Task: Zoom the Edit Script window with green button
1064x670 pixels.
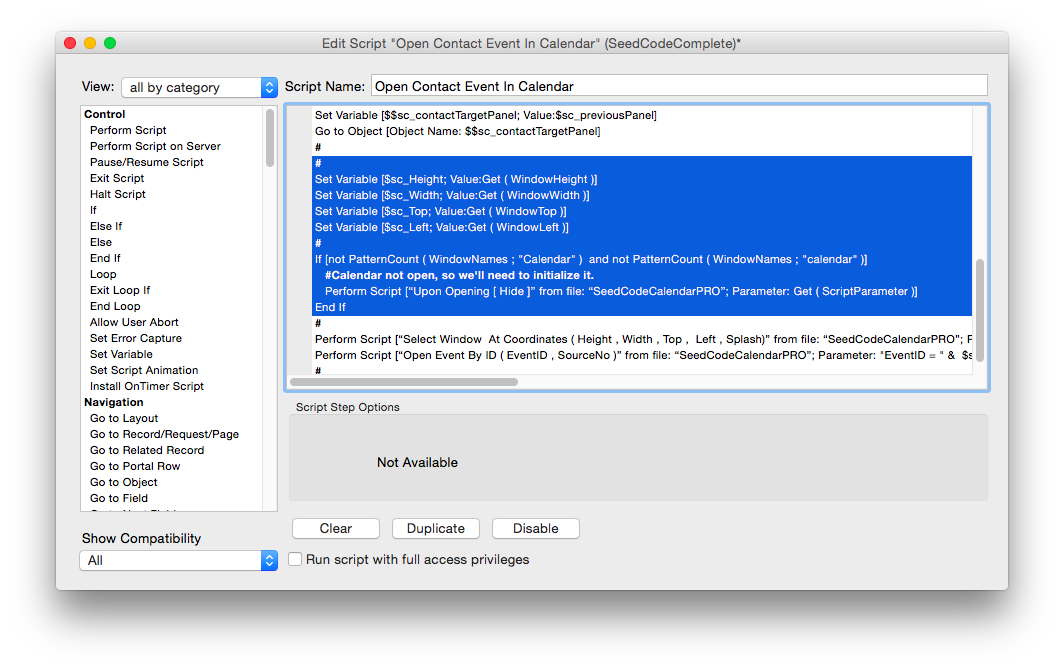Action: 110,43
